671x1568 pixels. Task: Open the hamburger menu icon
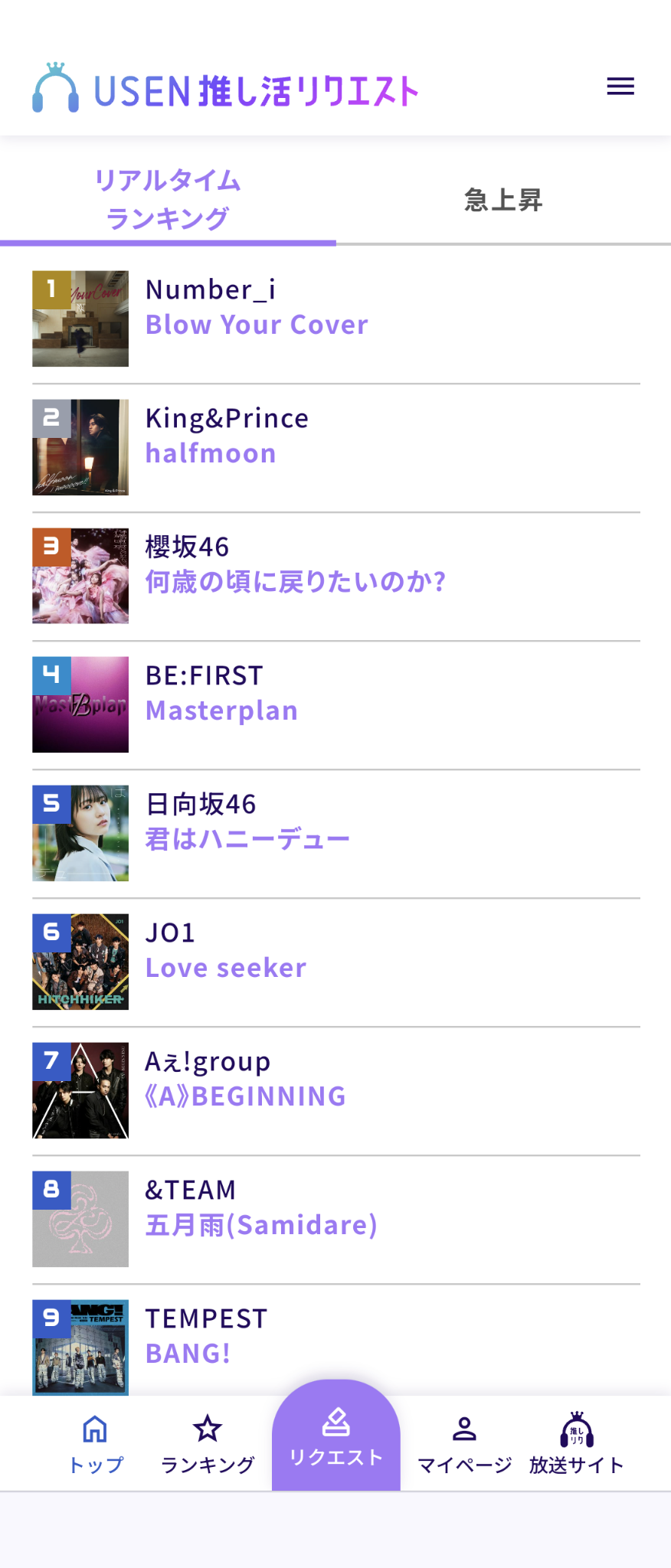click(x=620, y=87)
